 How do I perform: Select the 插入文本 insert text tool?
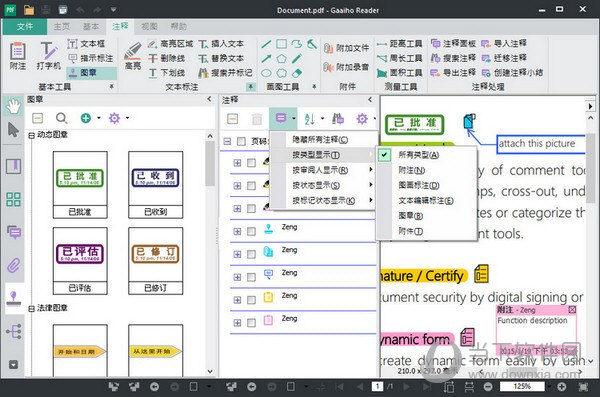click(221, 44)
